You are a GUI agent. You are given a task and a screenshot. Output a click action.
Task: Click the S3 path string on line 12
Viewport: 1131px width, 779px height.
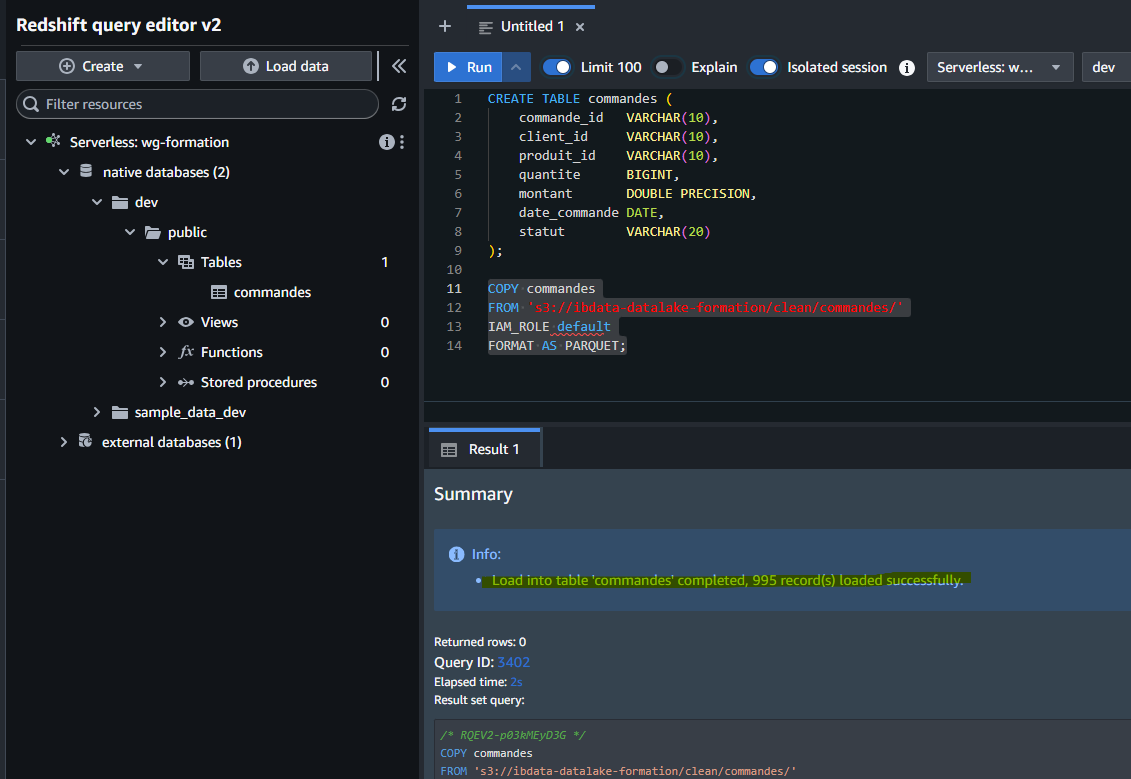pos(716,307)
